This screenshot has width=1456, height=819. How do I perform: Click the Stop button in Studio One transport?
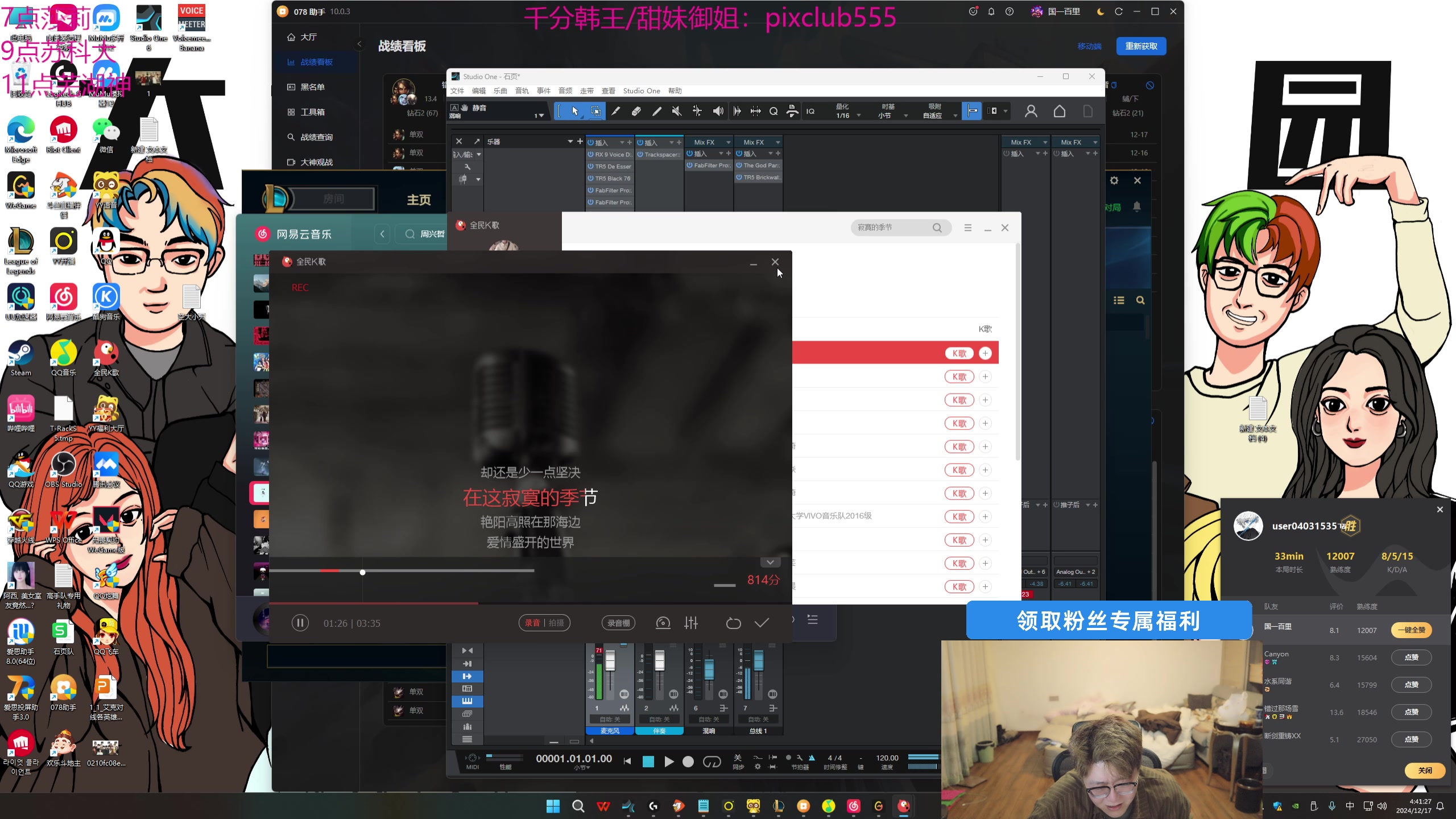tap(648, 762)
